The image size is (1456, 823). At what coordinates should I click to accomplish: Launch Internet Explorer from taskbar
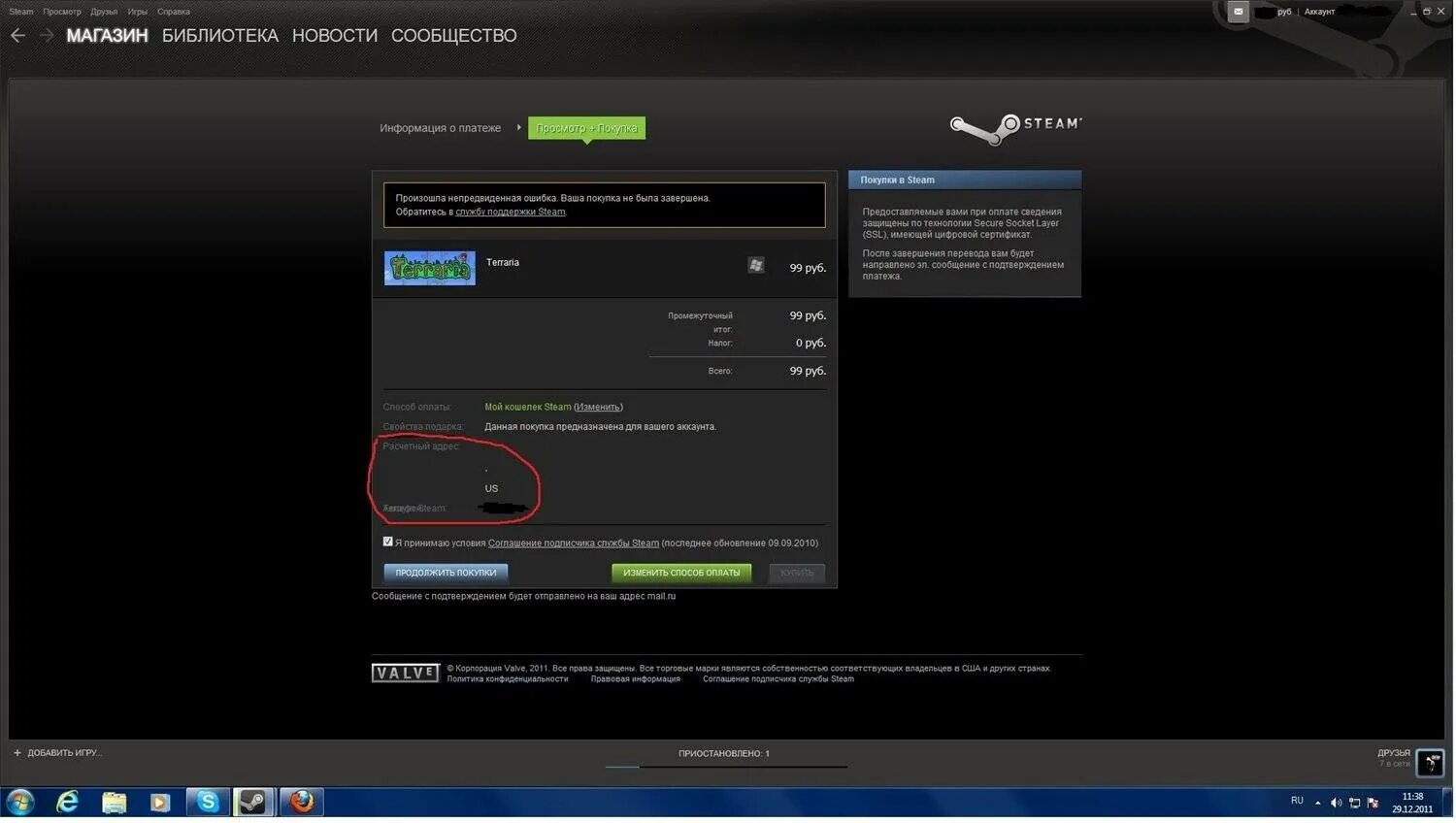[67, 802]
